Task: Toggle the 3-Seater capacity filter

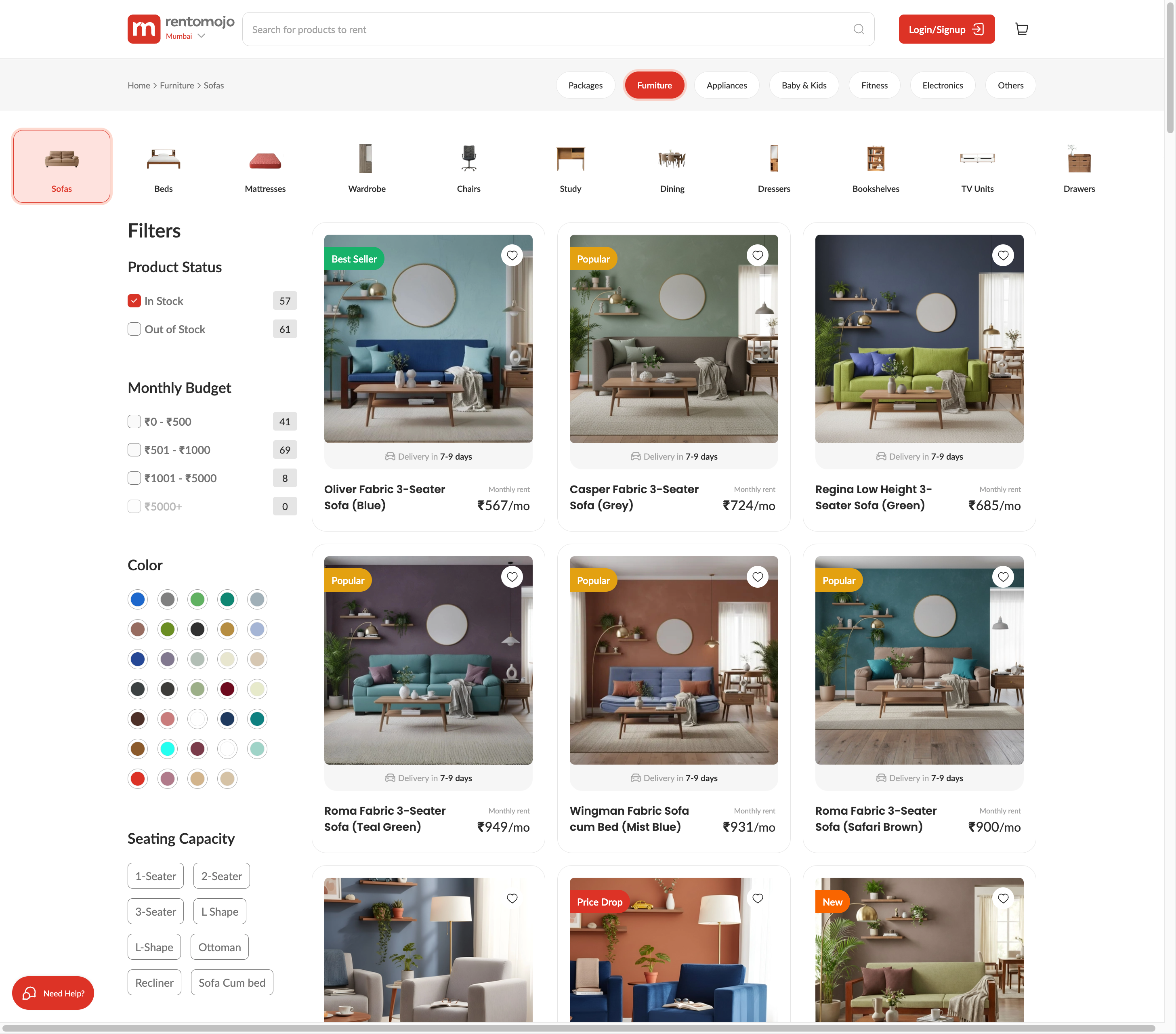Action: click(x=155, y=912)
